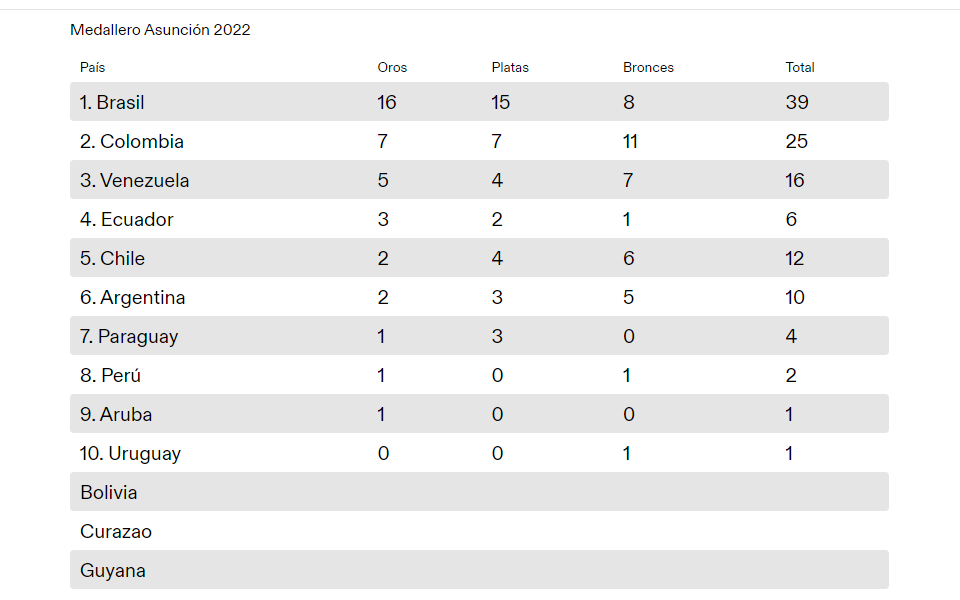The image size is (960, 600).
Task: Select the '7. Paraguay' country cell
Action: (129, 337)
